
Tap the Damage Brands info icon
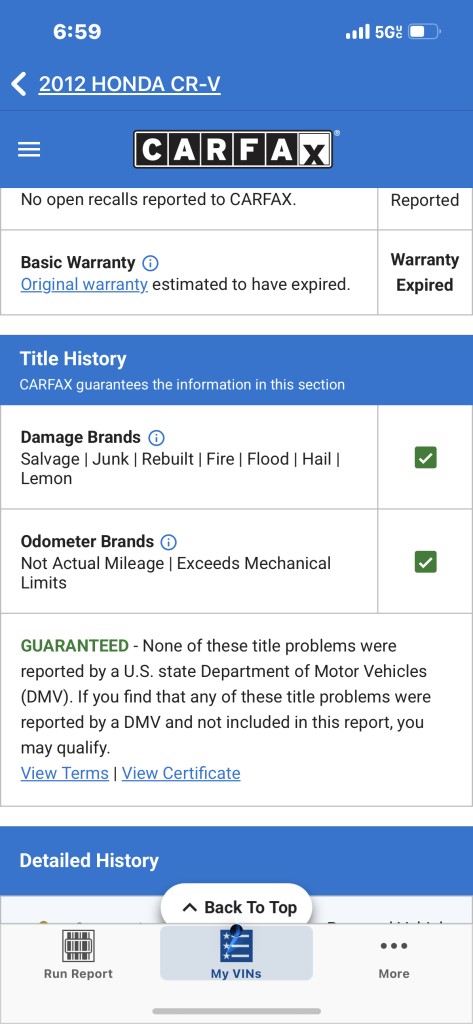click(x=156, y=438)
